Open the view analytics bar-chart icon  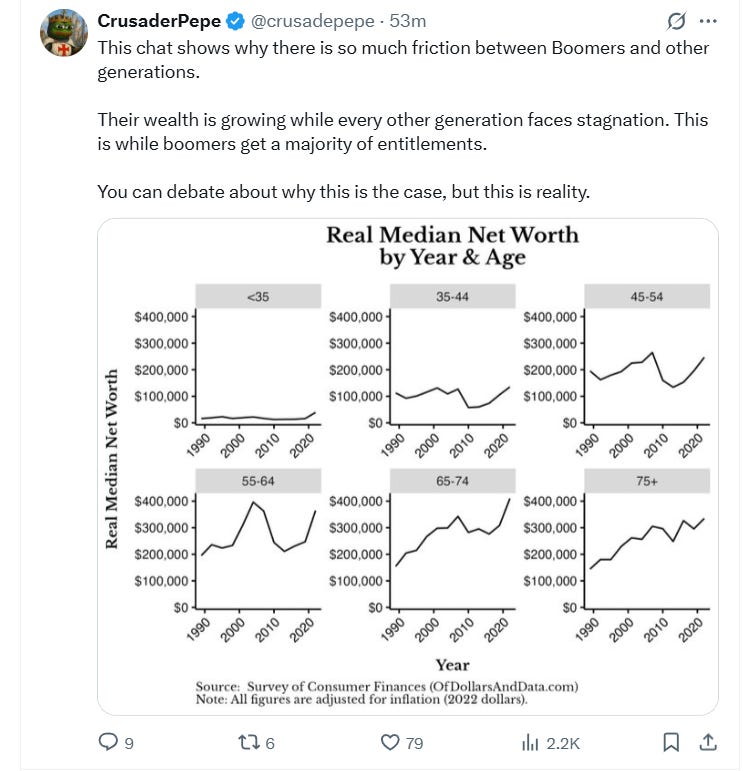(531, 742)
